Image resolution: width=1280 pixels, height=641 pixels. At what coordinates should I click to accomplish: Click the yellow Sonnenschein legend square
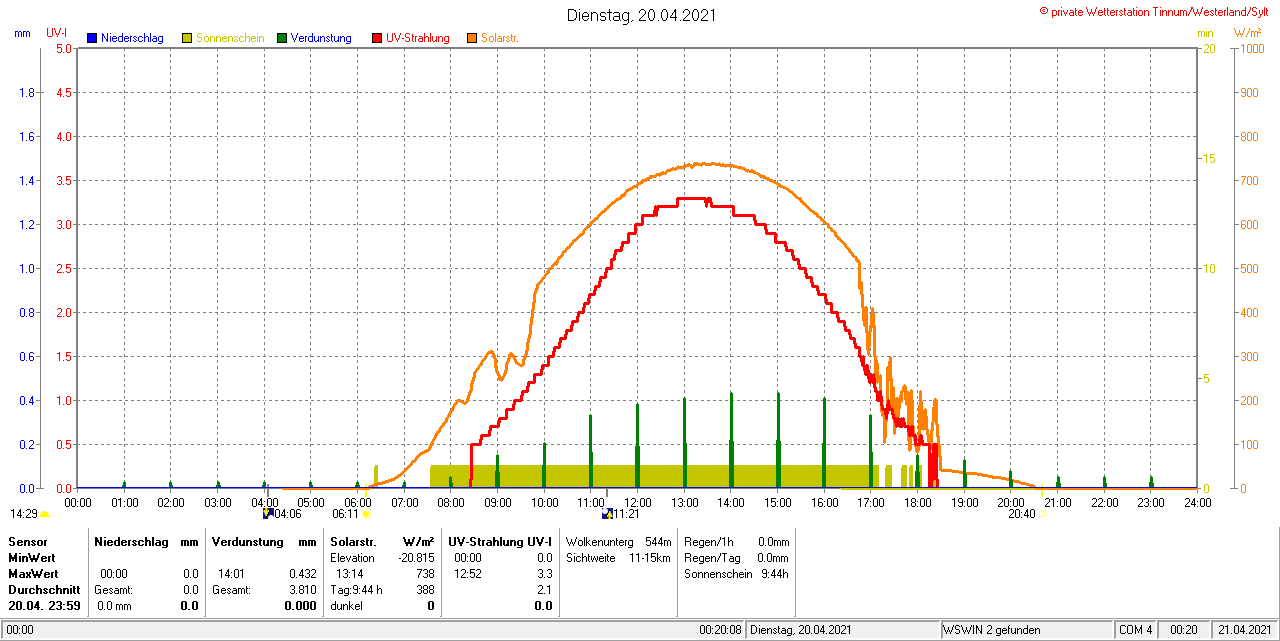pyautogui.click(x=187, y=38)
